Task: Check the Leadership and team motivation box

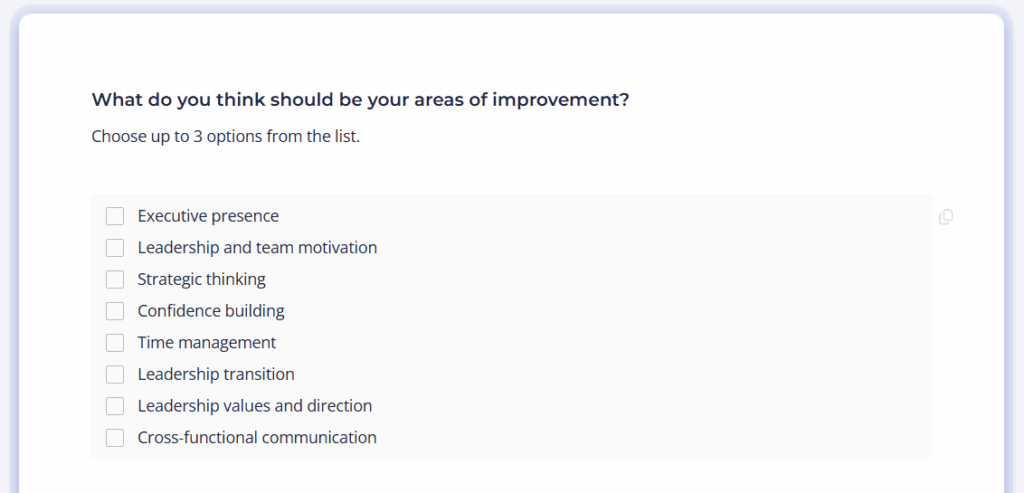Action: click(x=115, y=247)
